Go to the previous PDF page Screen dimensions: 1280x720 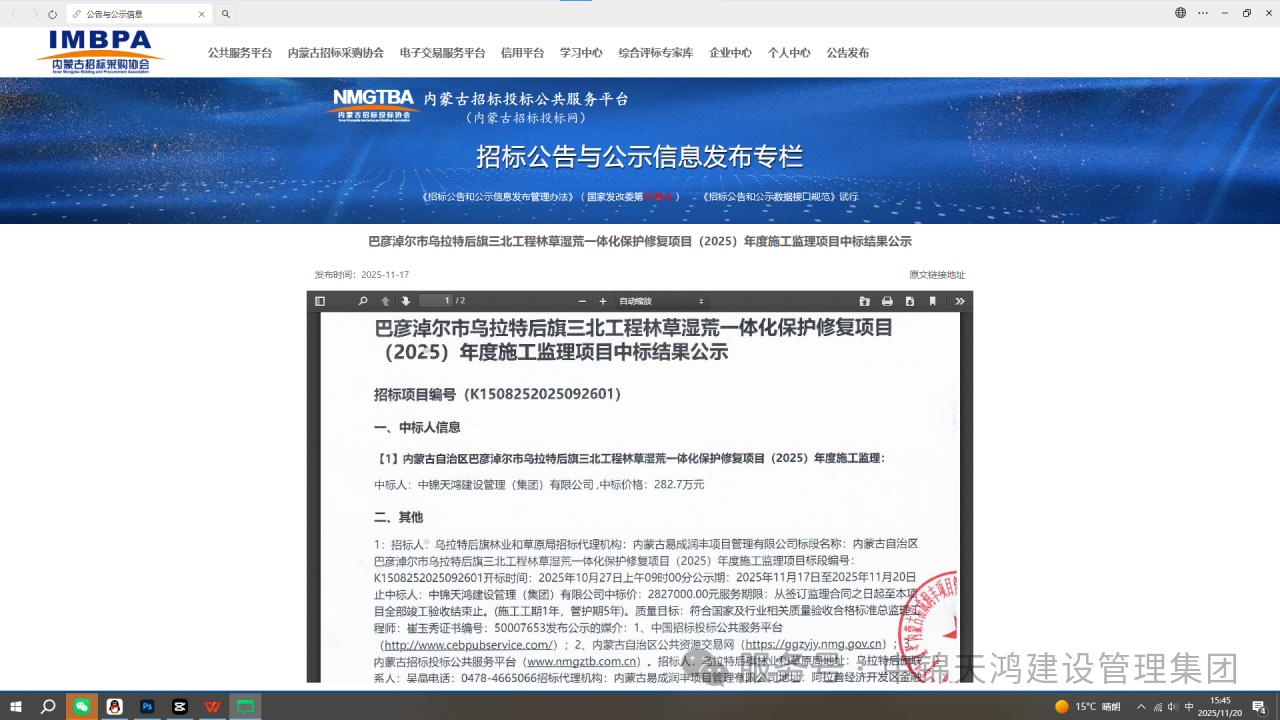click(384, 300)
